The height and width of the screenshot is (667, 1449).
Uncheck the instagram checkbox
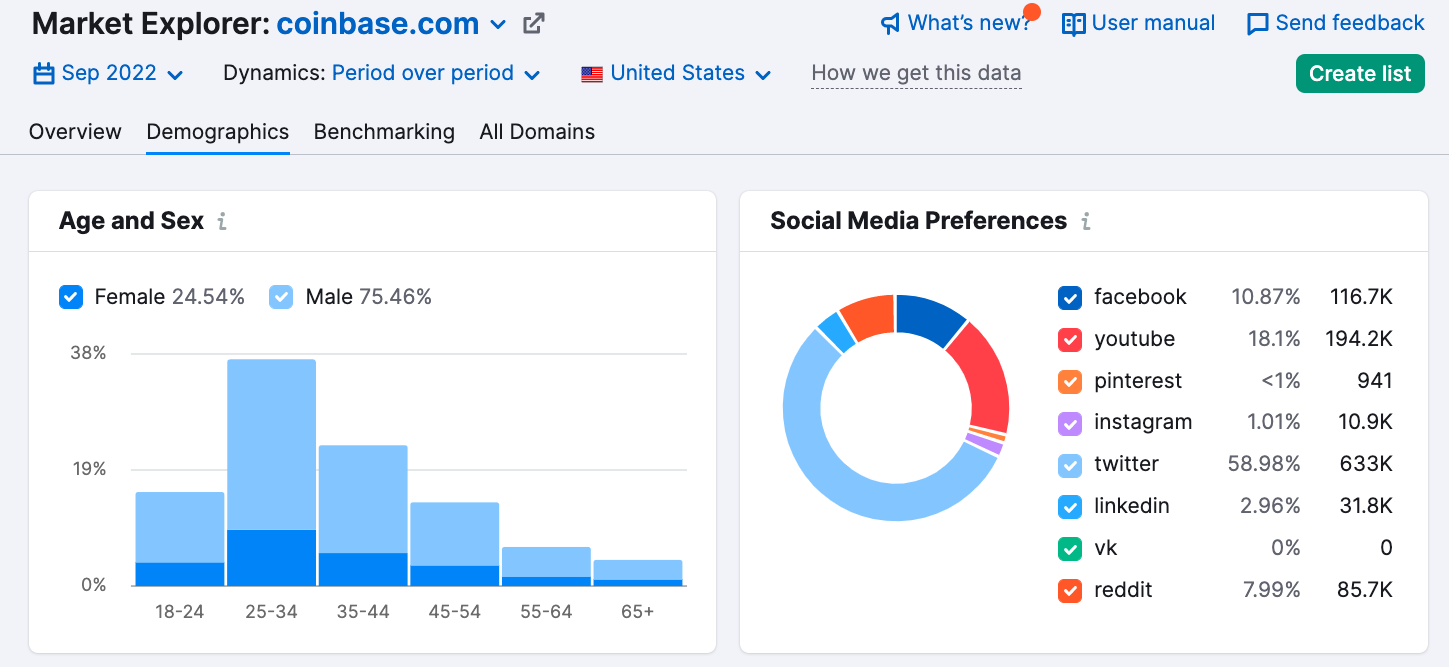coord(1070,423)
